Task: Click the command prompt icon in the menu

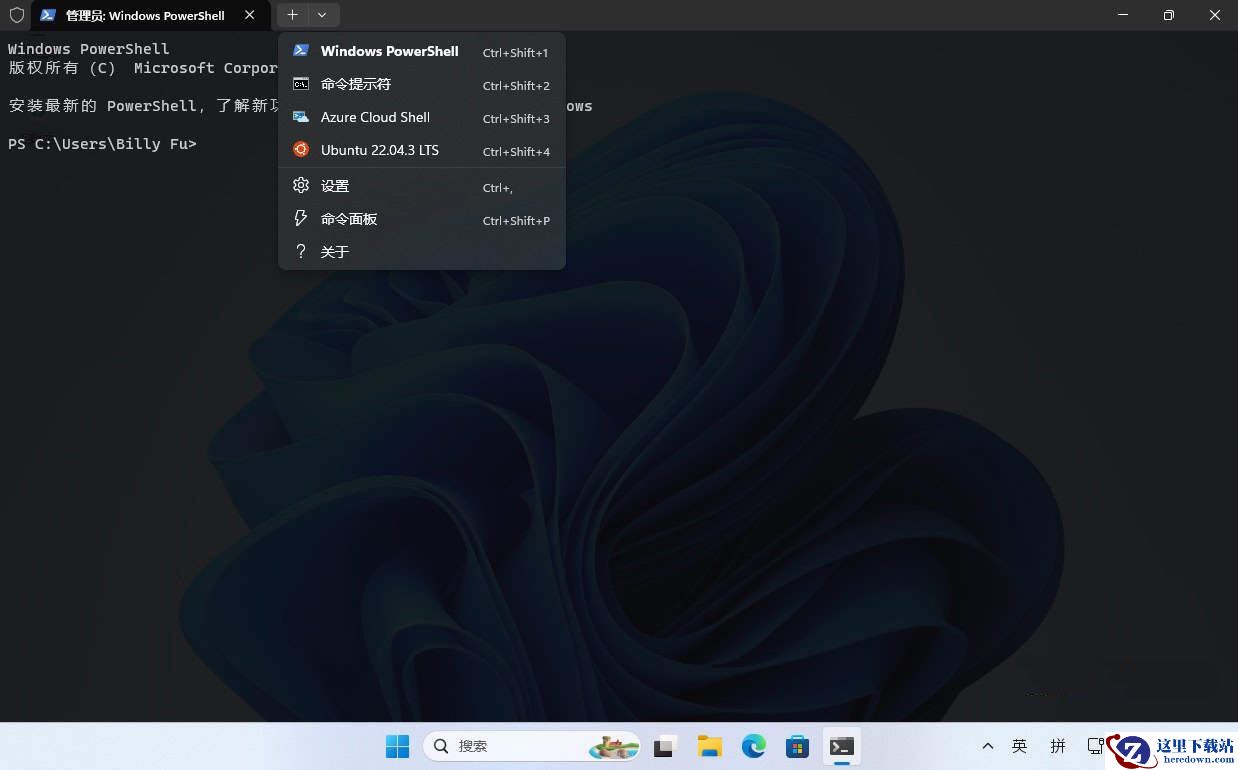Action: pos(300,84)
